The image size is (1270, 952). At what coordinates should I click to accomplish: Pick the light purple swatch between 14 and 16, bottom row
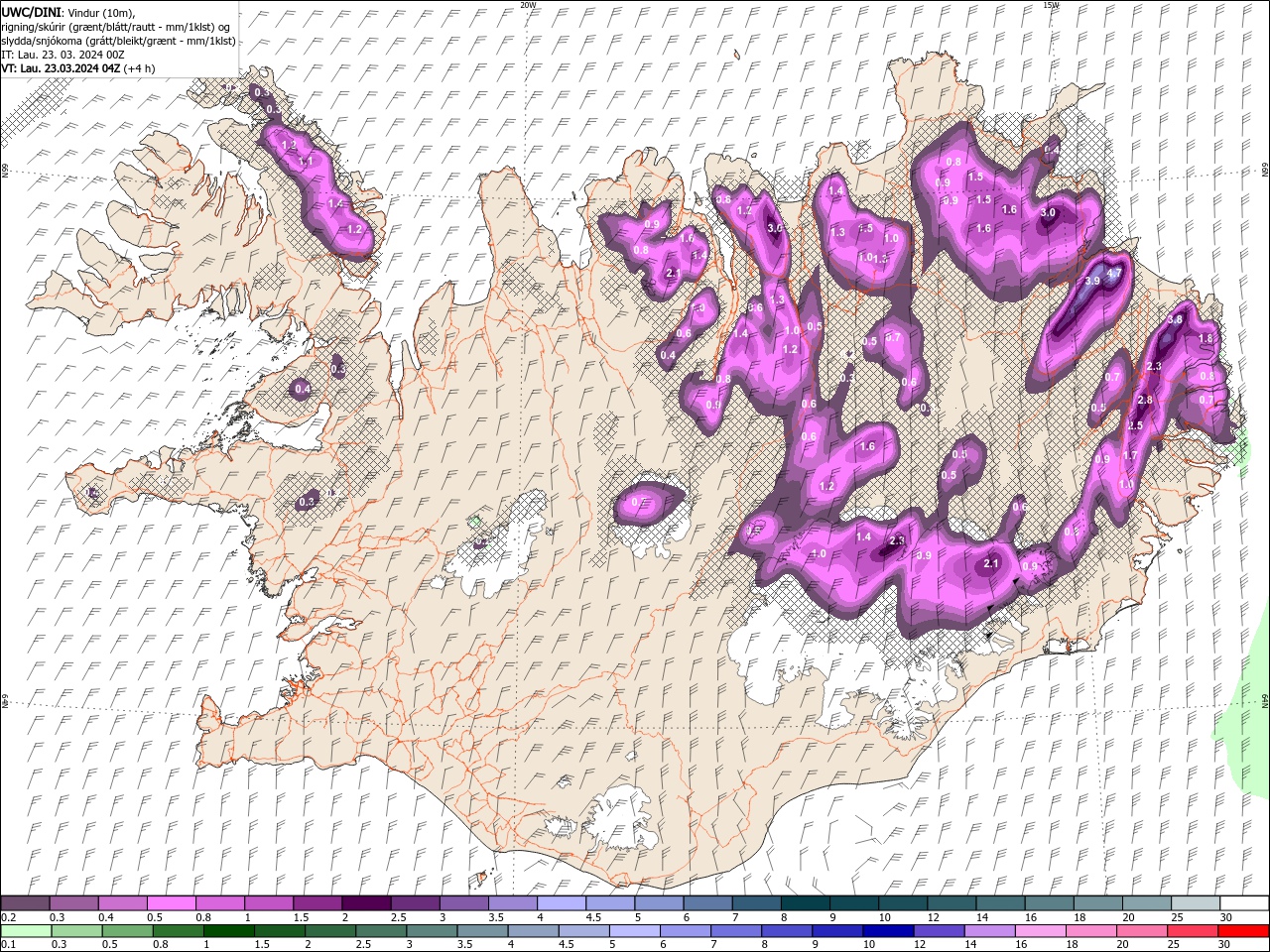pos(988,931)
